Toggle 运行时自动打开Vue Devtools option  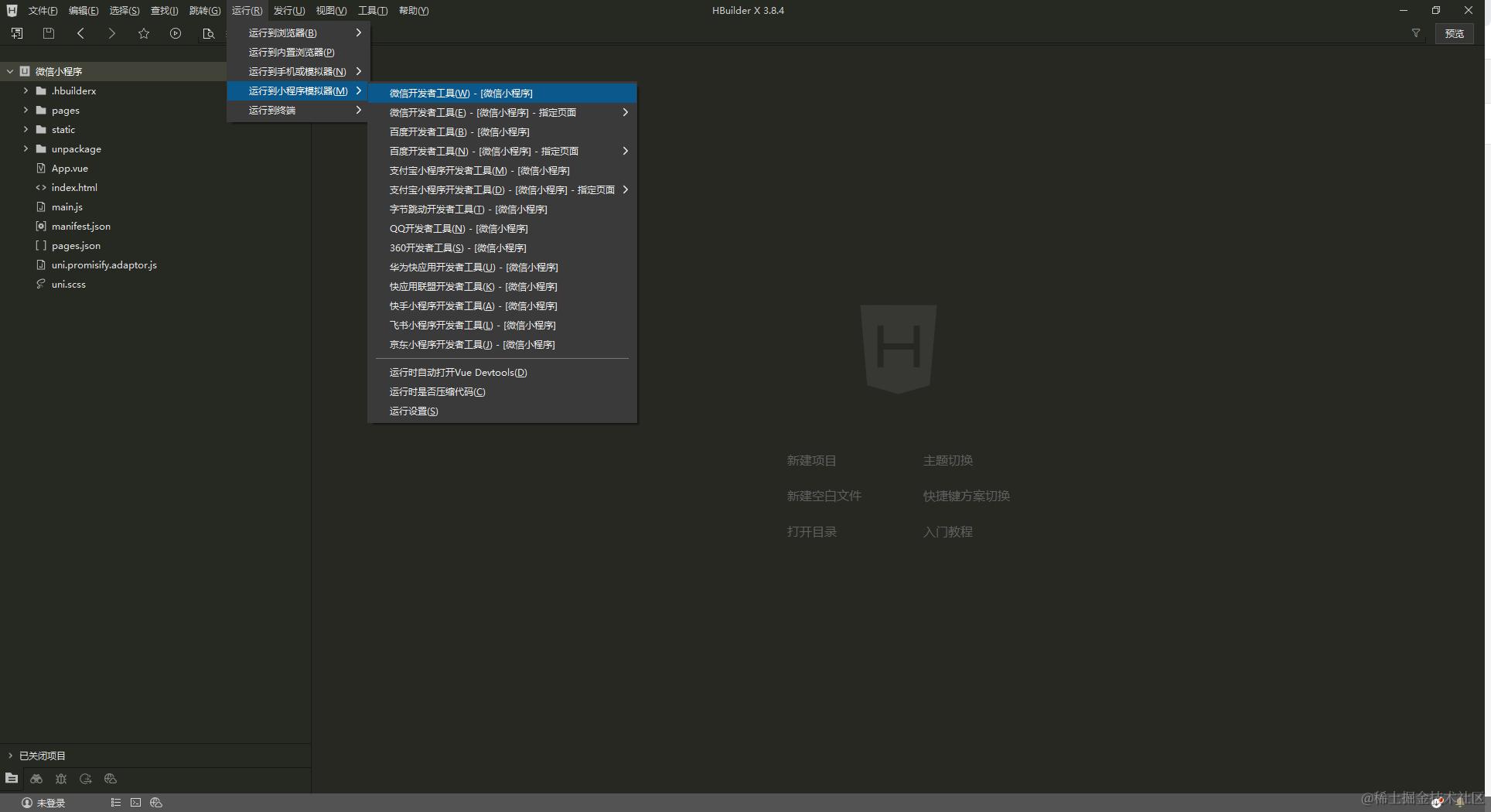[458, 372]
